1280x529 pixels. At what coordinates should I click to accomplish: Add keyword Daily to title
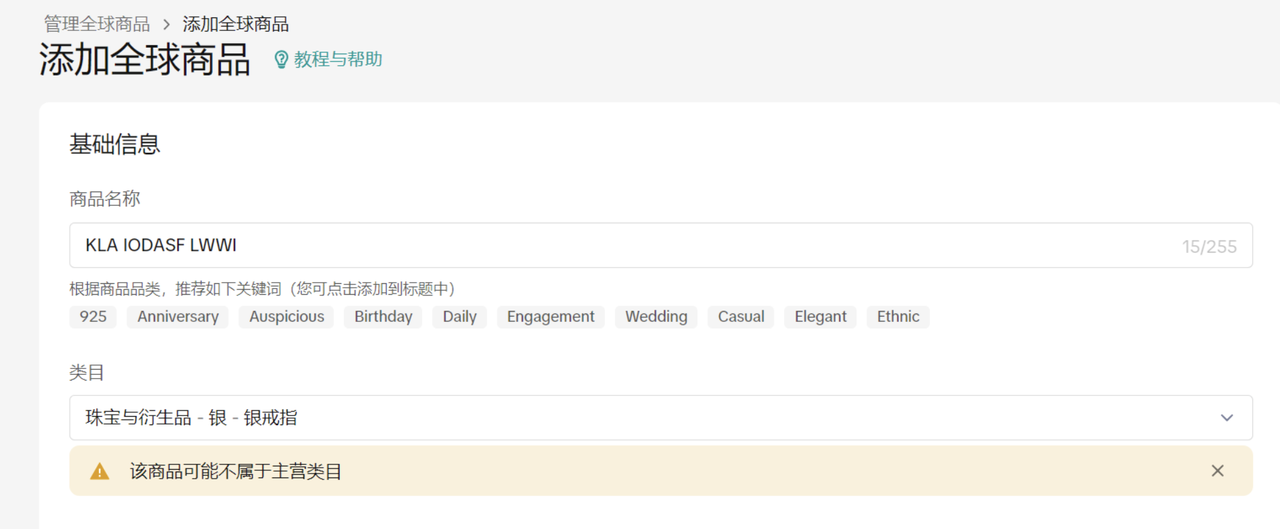point(460,317)
